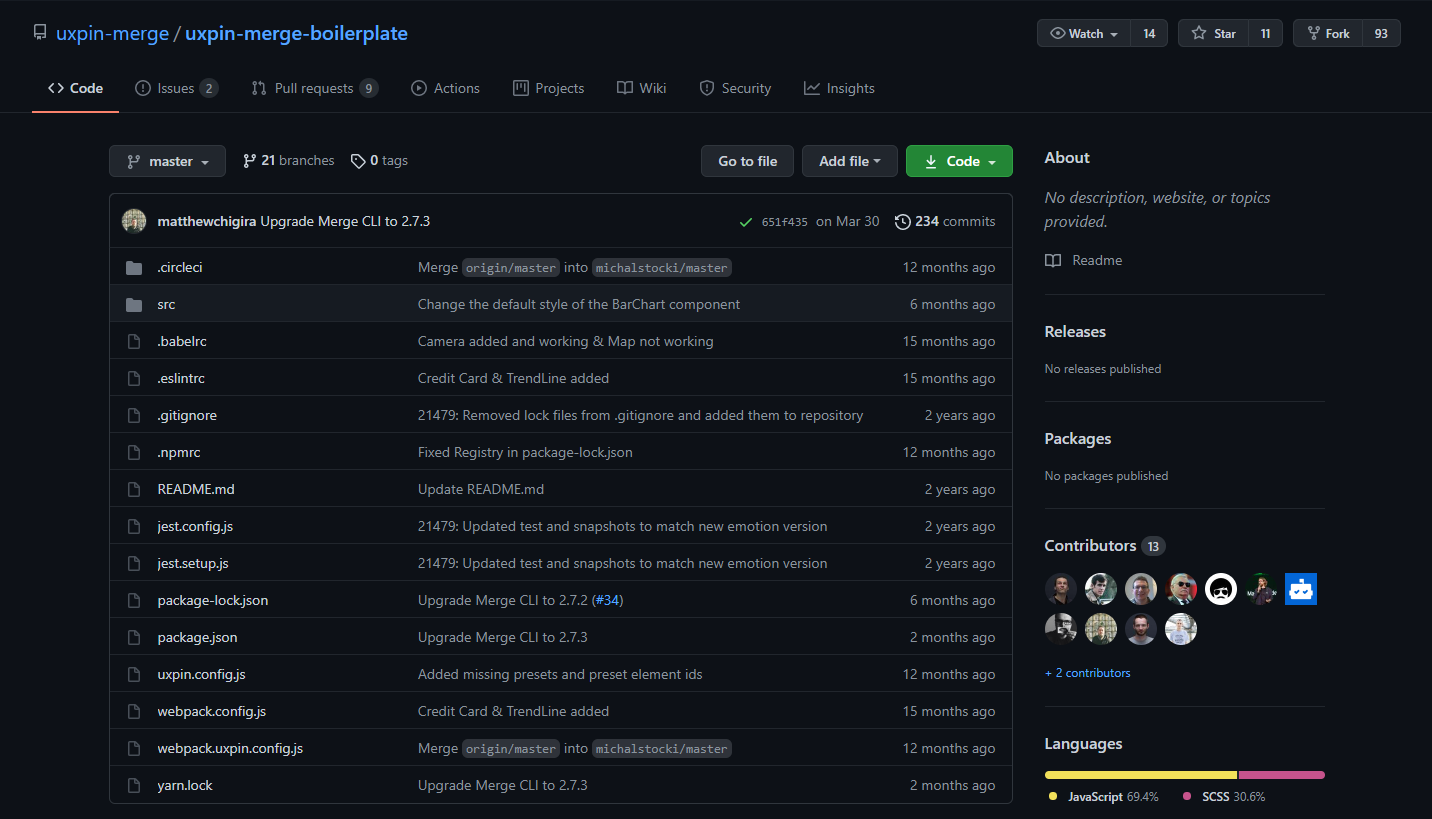Click the file icon next to .eslintrc
Image resolution: width=1432 pixels, height=819 pixels.
[x=134, y=378]
